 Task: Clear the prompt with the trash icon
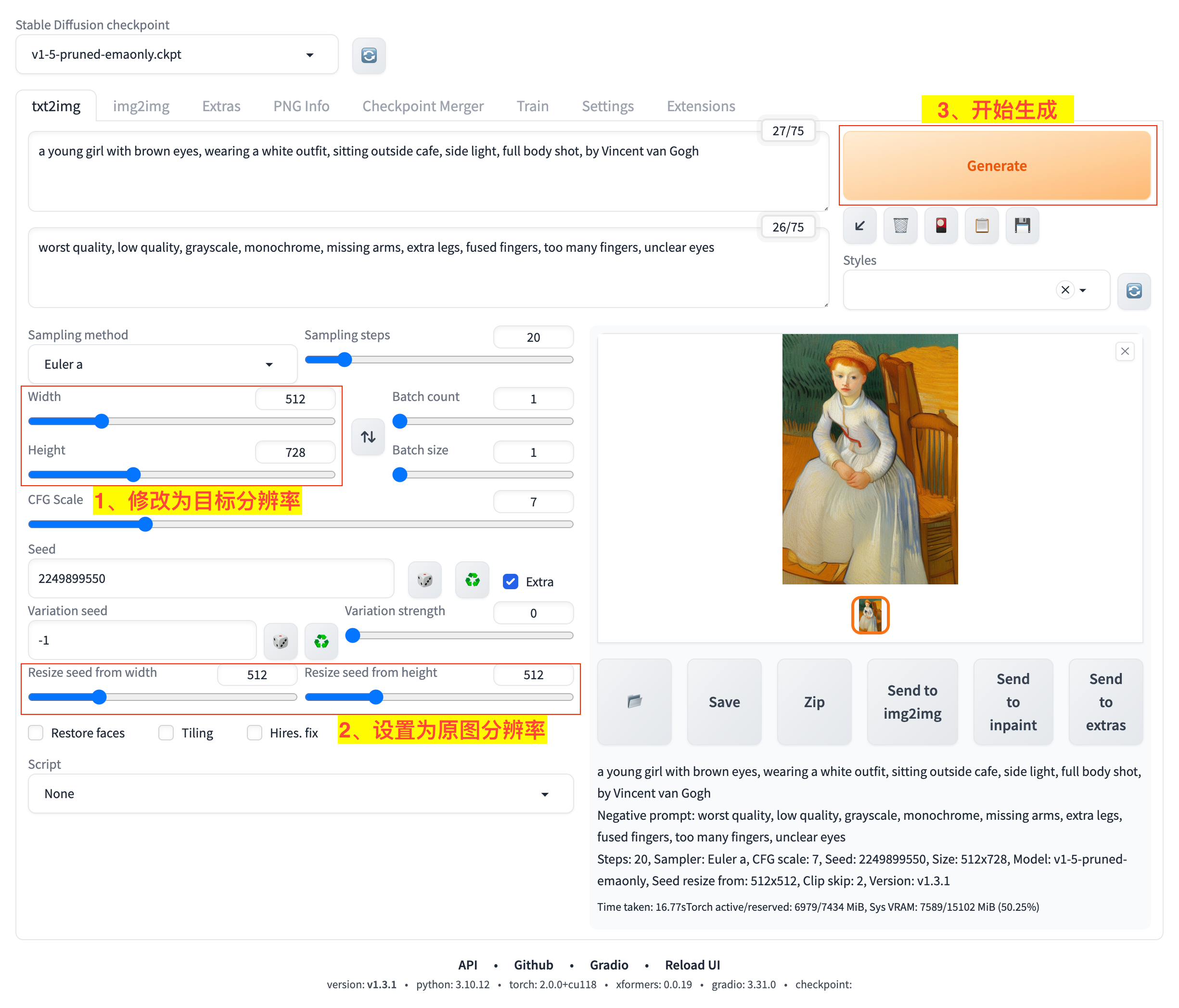(x=900, y=226)
